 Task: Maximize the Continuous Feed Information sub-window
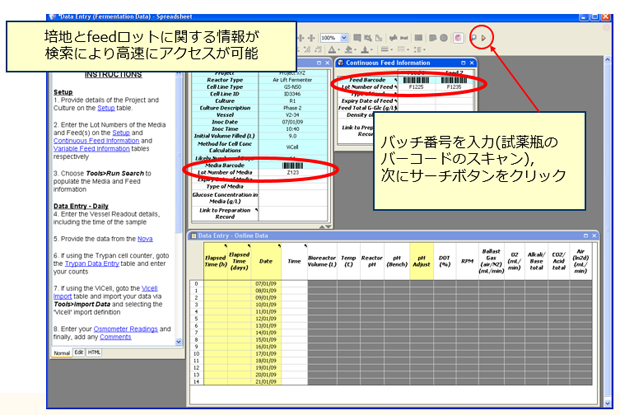tap(463, 63)
